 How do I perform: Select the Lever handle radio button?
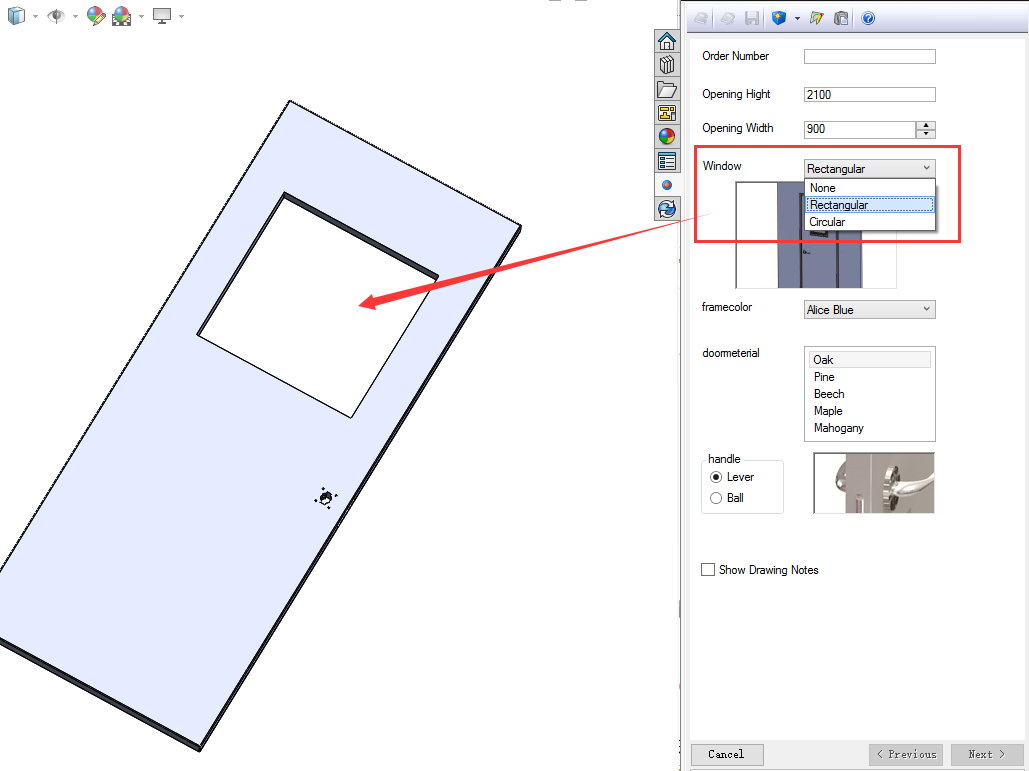point(716,477)
